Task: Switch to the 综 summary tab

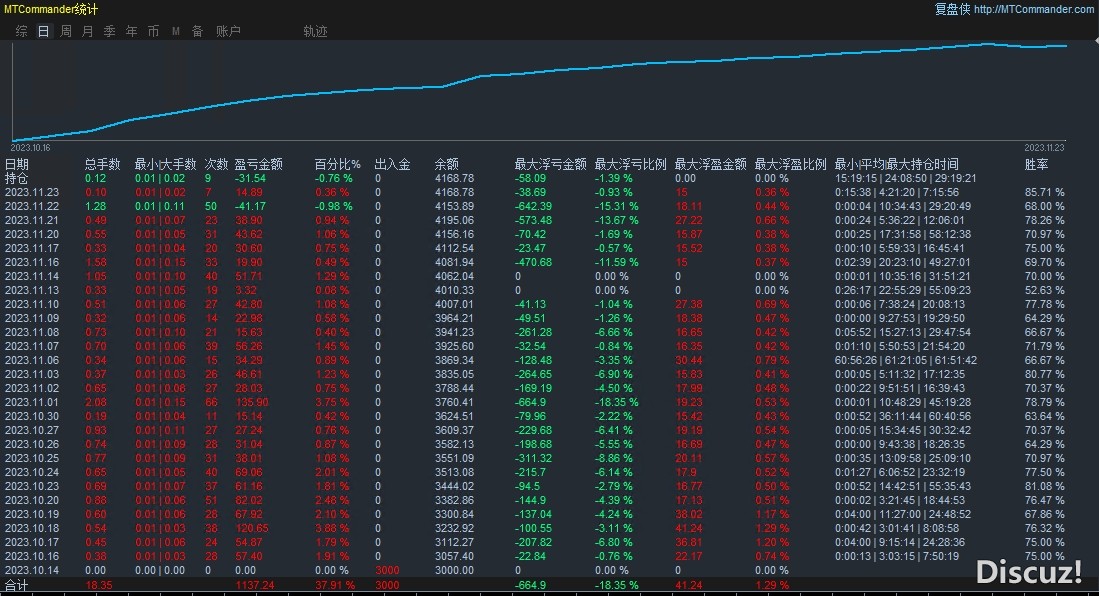Action: [21, 31]
